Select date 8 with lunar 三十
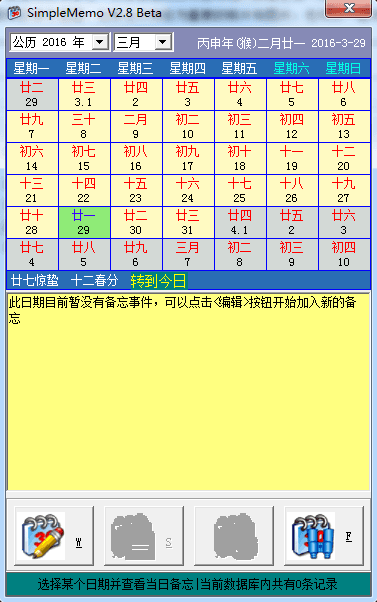This screenshot has height=602, width=377. 84,127
